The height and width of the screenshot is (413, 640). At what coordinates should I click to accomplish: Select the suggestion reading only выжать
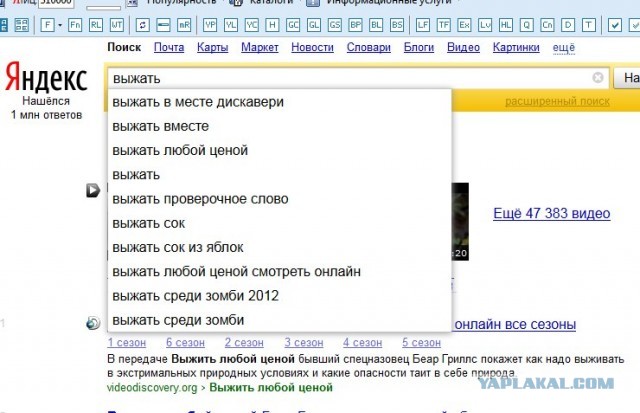pyautogui.click(x=280, y=175)
